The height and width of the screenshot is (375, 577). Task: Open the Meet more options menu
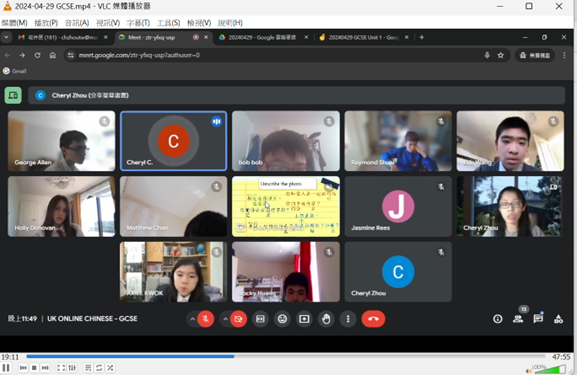coord(348,319)
